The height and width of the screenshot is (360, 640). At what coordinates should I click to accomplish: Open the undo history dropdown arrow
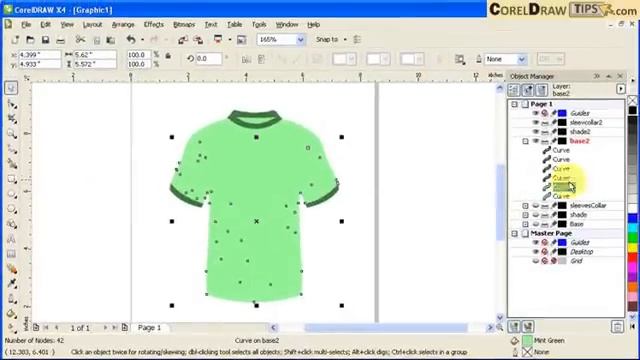pyautogui.click(x=142, y=40)
